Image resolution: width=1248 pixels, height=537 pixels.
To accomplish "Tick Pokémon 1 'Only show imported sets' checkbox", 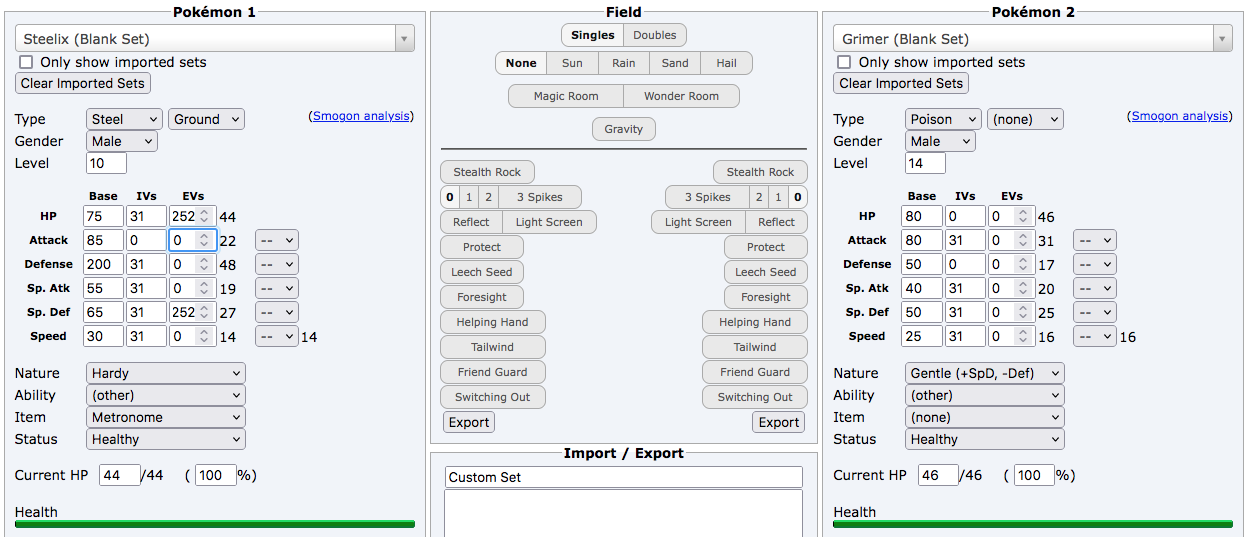I will (26, 62).
